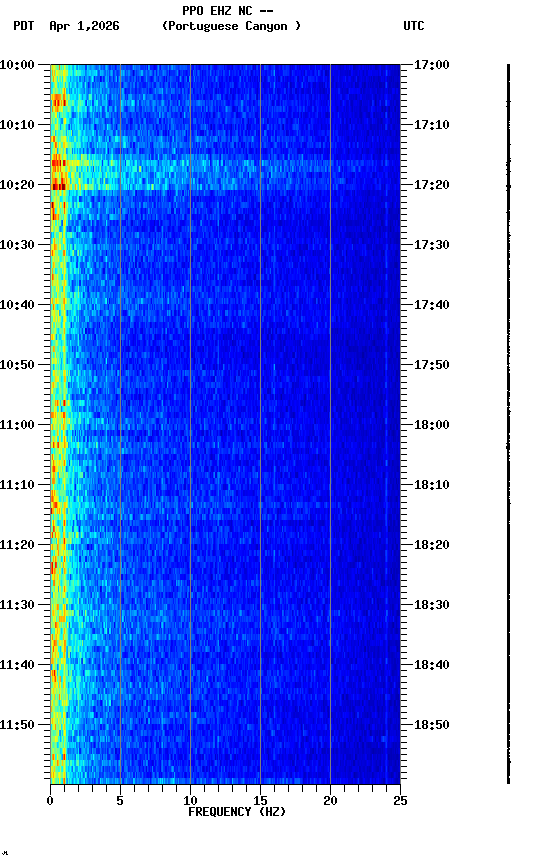The height and width of the screenshot is (864, 552).
Task: Click the UTC timezone label
Action: click(414, 26)
